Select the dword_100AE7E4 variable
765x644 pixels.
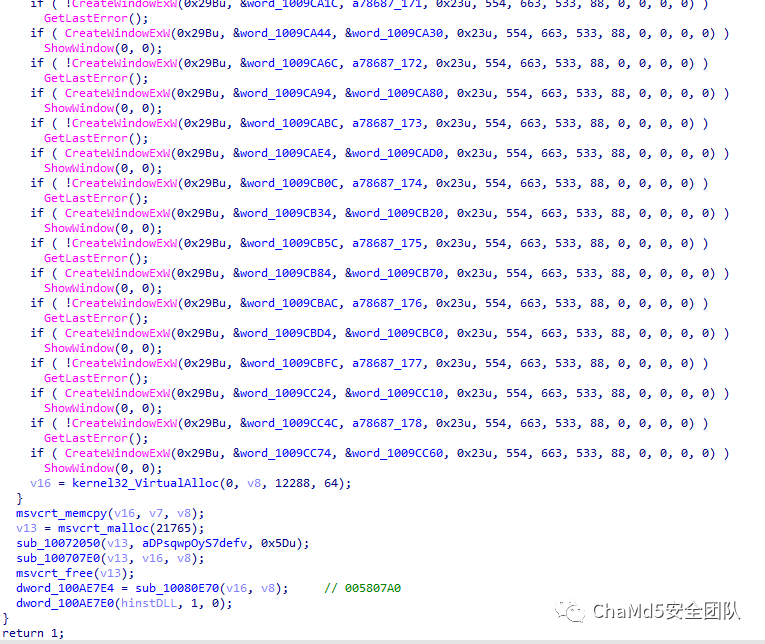[64, 588]
